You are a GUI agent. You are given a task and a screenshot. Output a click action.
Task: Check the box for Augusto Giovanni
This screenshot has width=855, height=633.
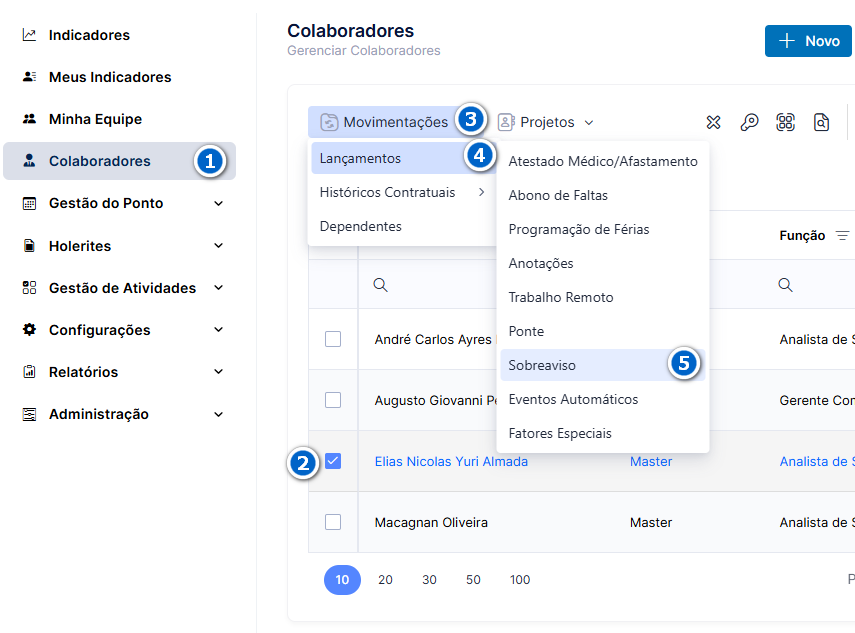[333, 400]
